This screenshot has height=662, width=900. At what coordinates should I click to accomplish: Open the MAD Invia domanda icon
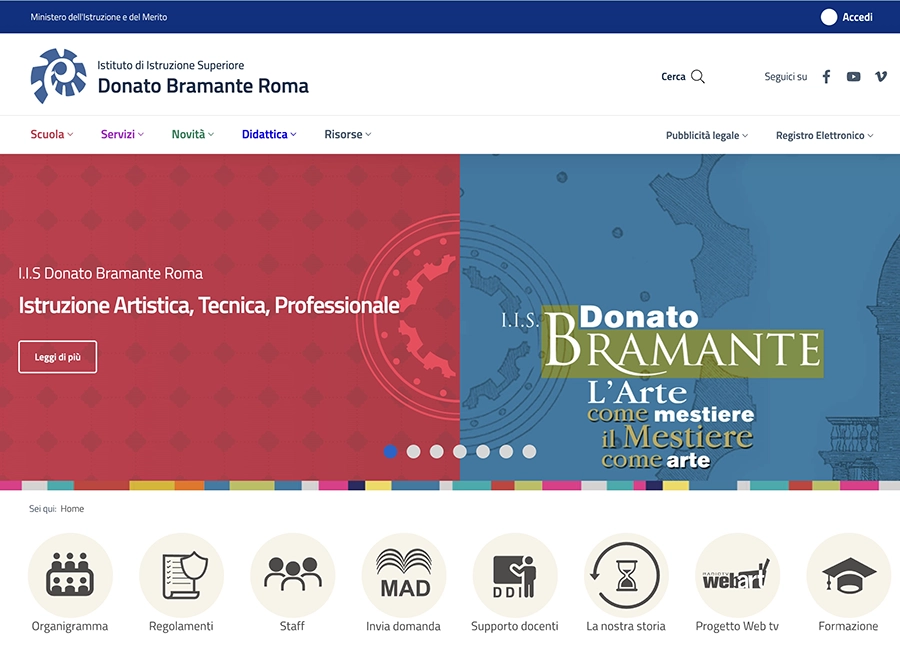tap(404, 575)
